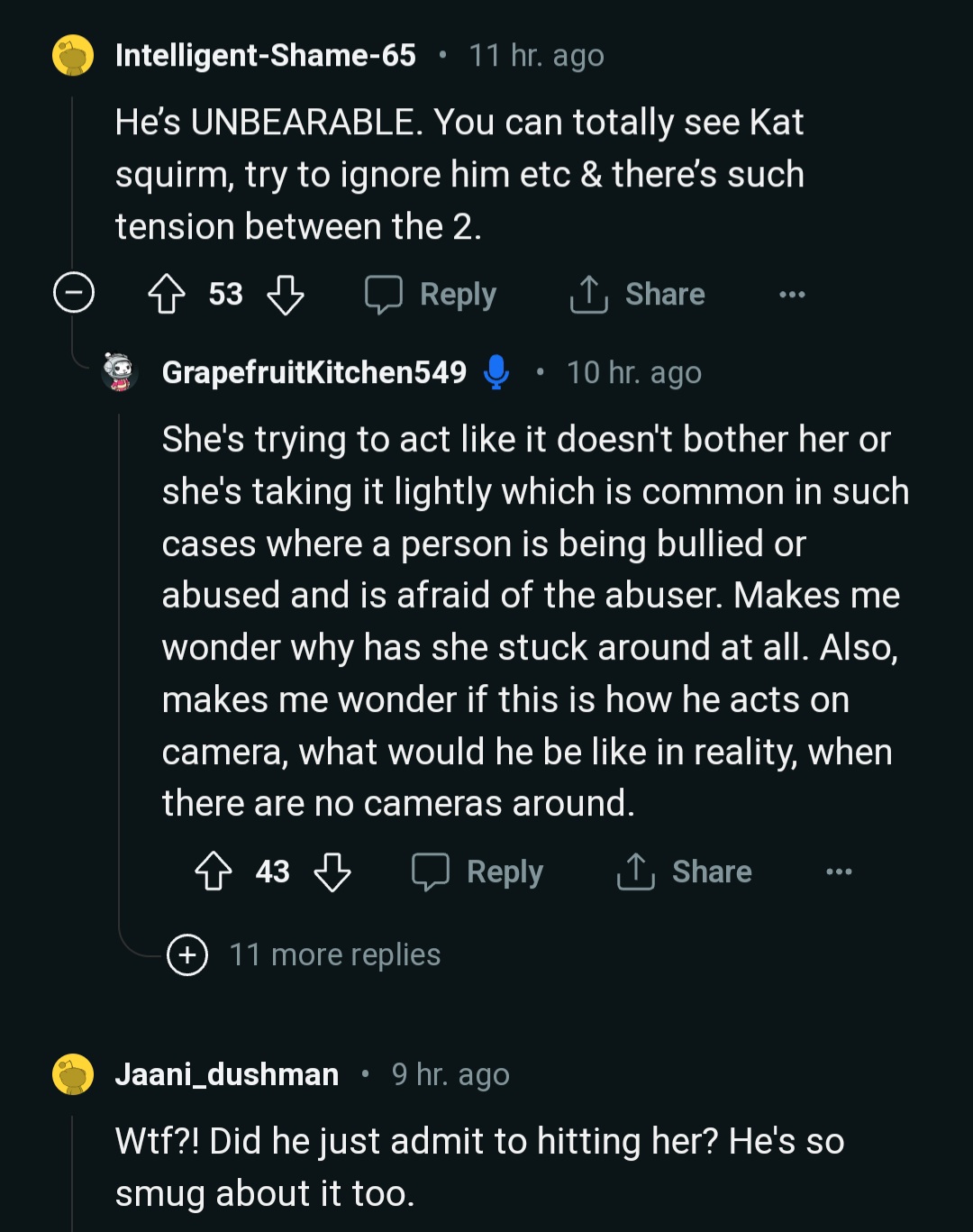Open more options for Intelligent-Shame-65's comment
The image size is (973, 1232).
(x=792, y=294)
